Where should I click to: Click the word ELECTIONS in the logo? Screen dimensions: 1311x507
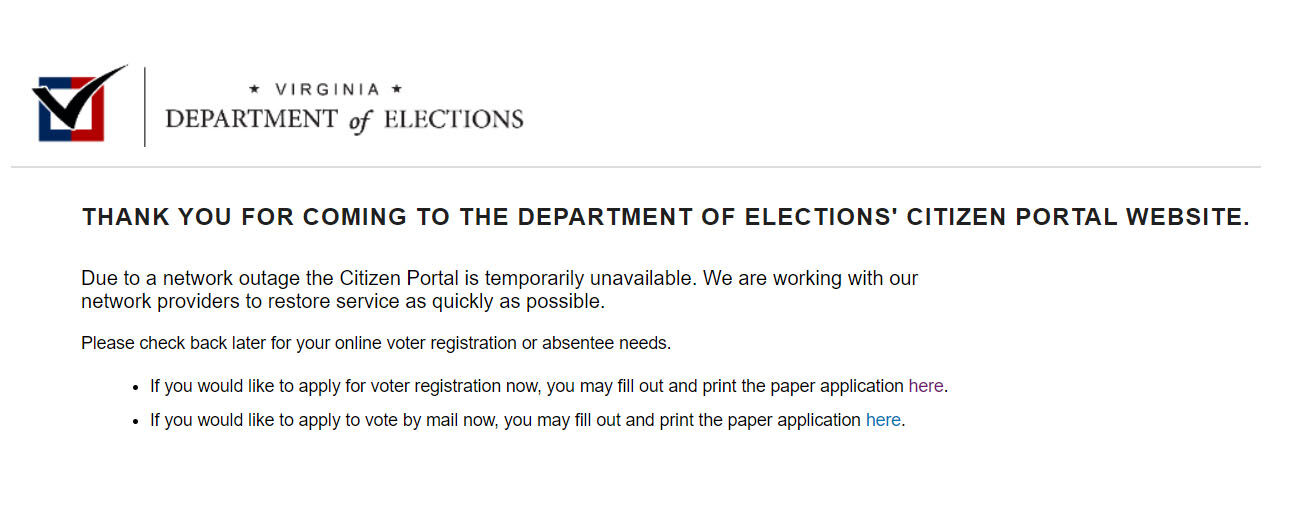coord(453,120)
